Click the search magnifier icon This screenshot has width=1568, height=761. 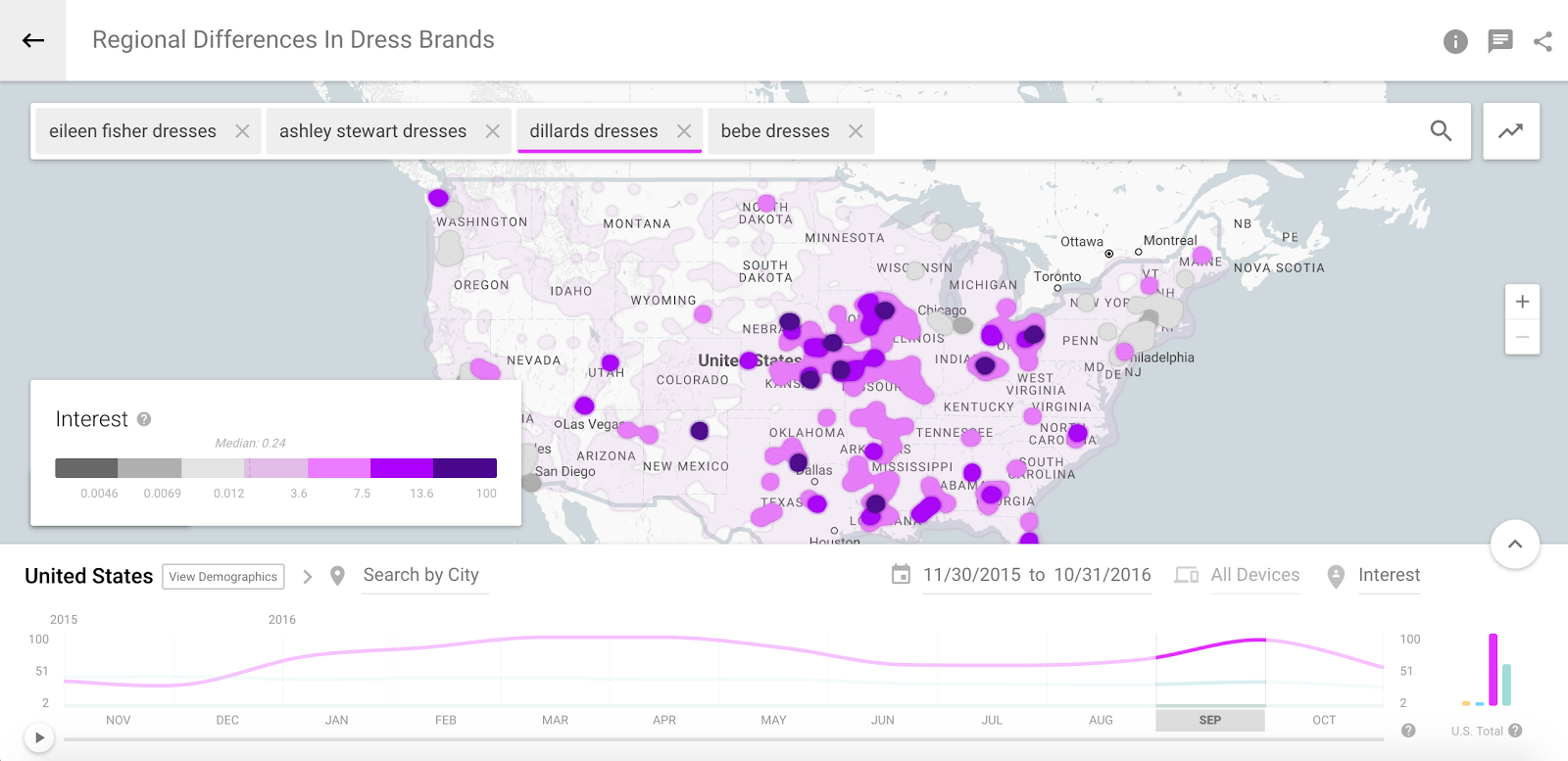point(1441,130)
